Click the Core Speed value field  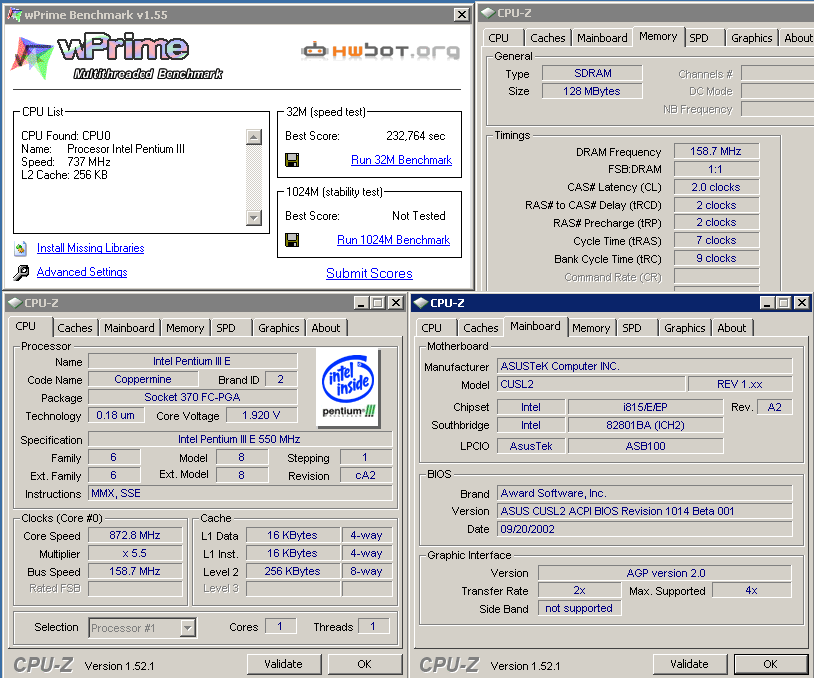pos(134,536)
